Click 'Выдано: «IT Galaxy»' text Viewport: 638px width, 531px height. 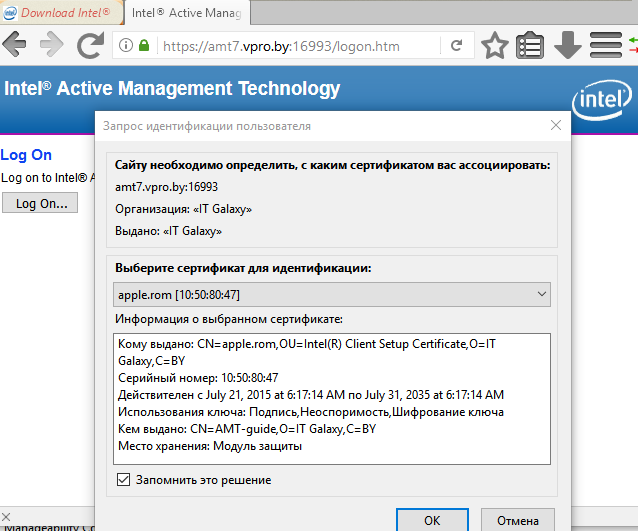pyautogui.click(x=168, y=231)
